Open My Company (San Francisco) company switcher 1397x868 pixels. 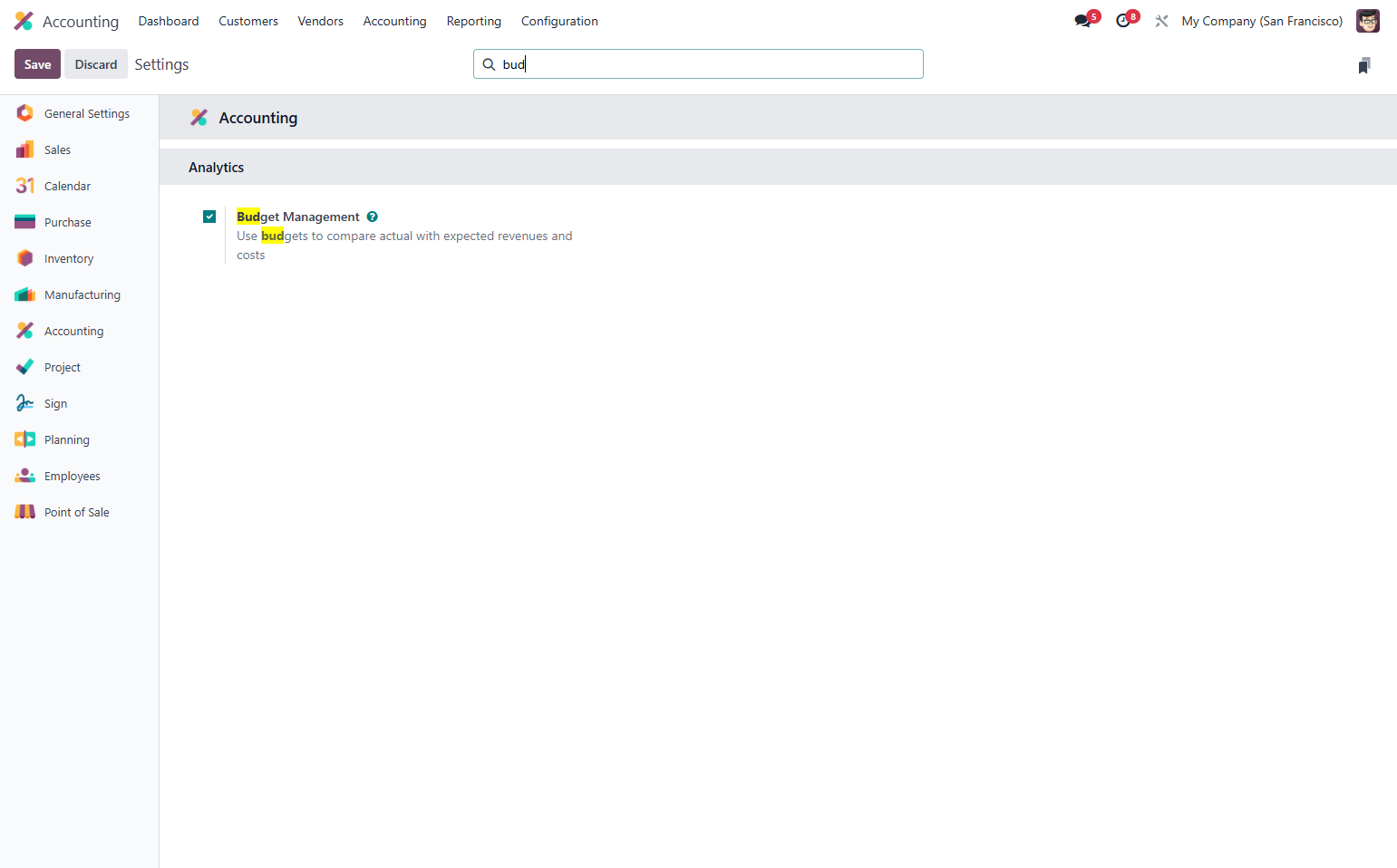pos(1262,21)
